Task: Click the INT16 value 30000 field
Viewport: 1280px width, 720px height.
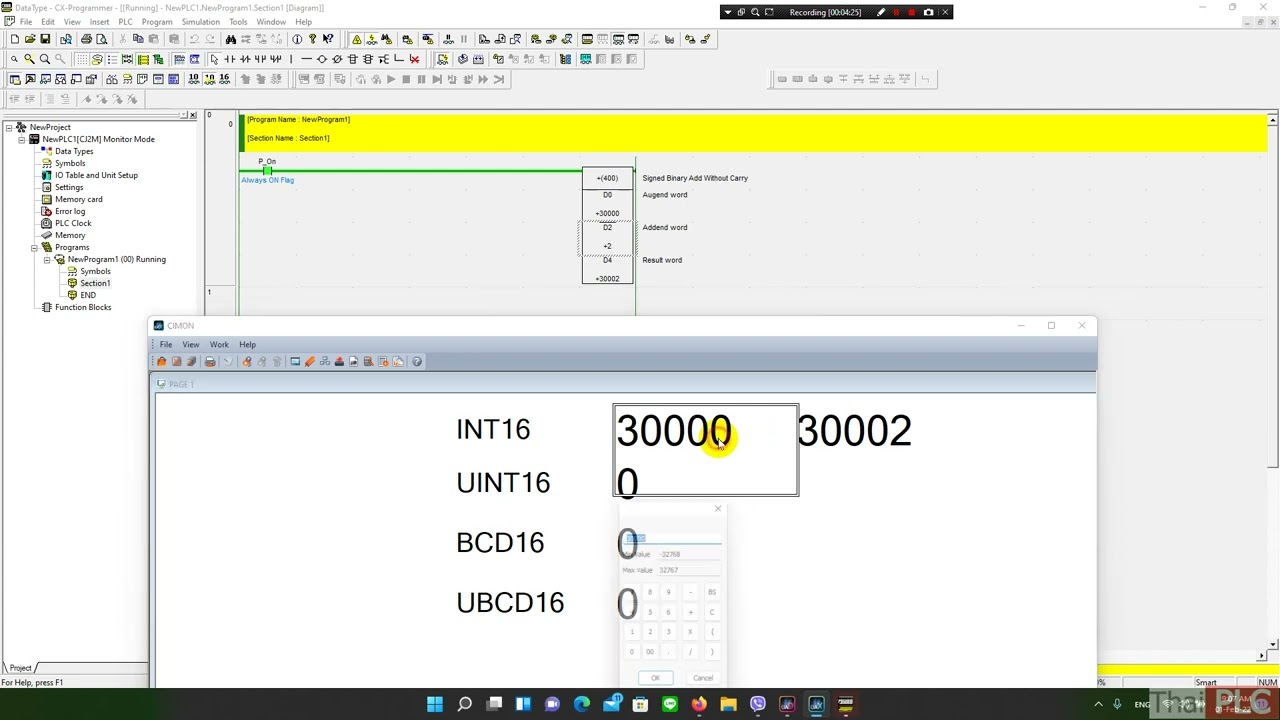Action: pyautogui.click(x=674, y=431)
